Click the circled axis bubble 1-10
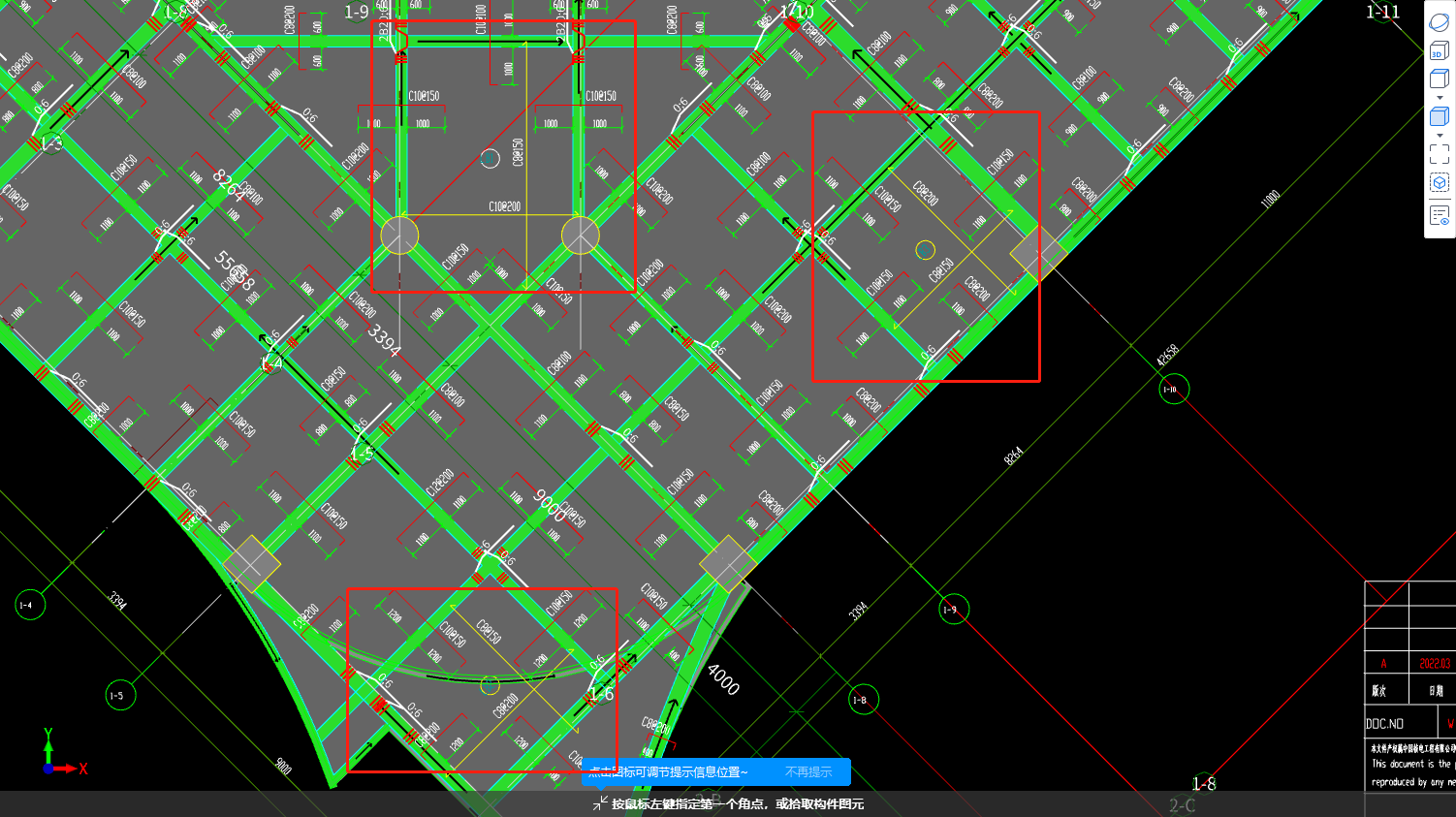The width and height of the screenshot is (1456, 817). [x=1174, y=390]
